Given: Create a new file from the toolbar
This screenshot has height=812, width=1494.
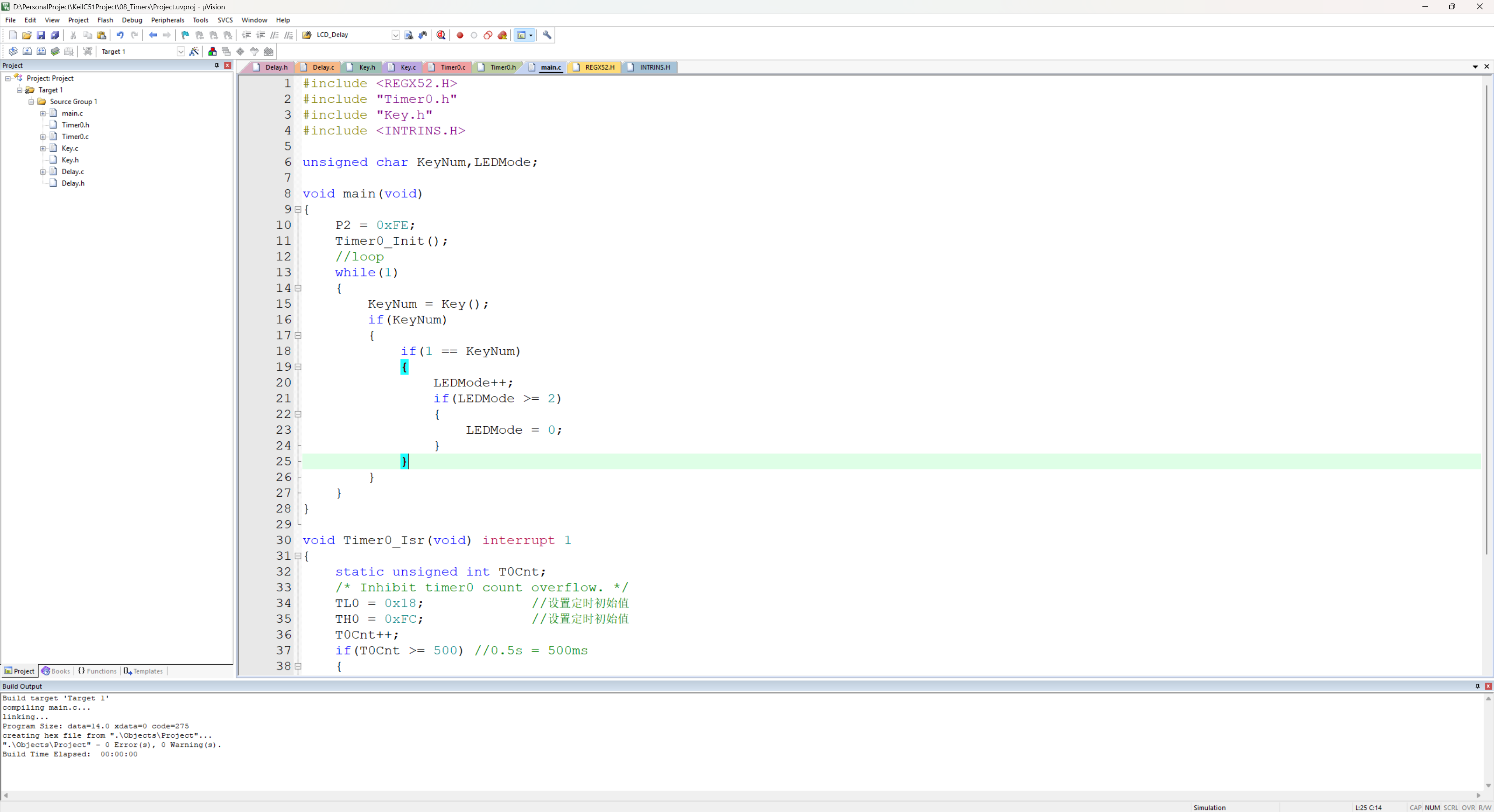Looking at the screenshot, I should (x=13, y=35).
